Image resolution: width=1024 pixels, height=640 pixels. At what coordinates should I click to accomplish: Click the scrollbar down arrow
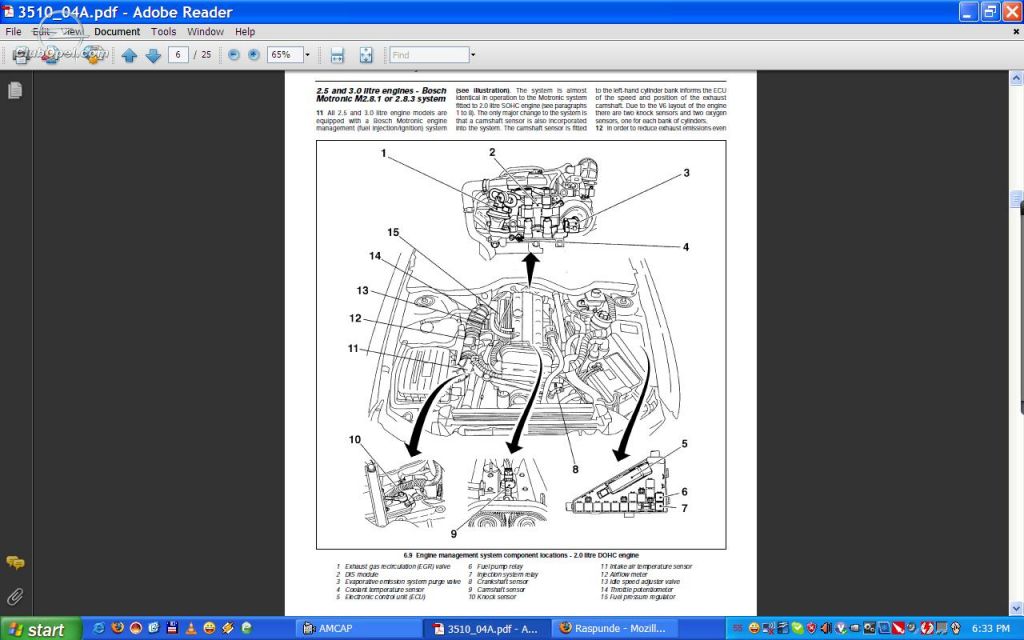(x=1016, y=609)
